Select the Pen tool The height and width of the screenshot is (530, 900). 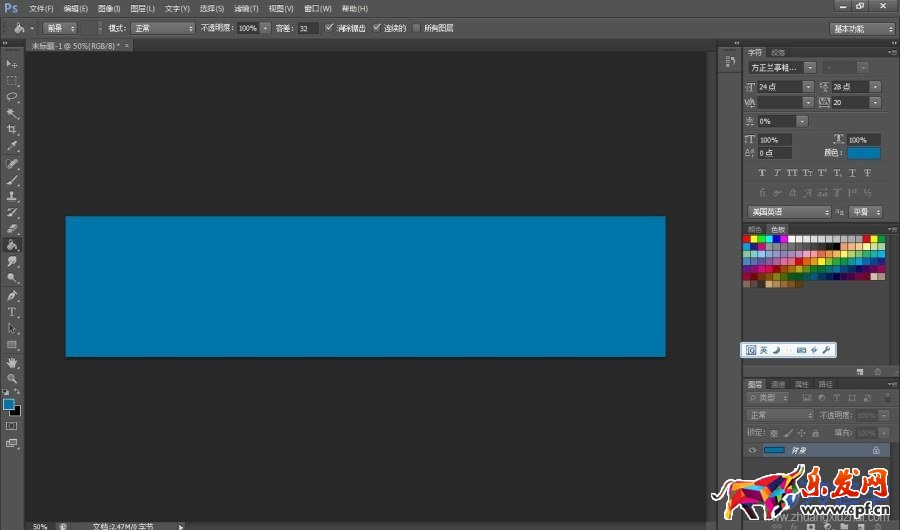click(12, 296)
